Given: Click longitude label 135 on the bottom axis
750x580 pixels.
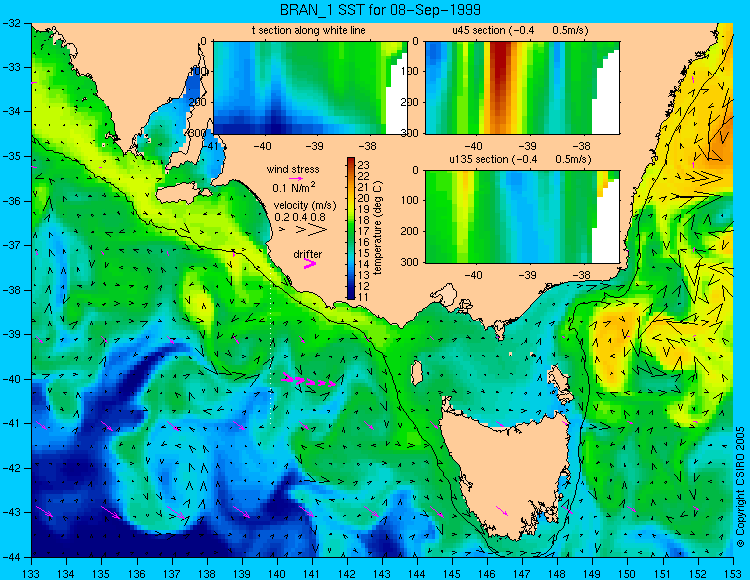Looking at the screenshot, I should coord(101,574).
